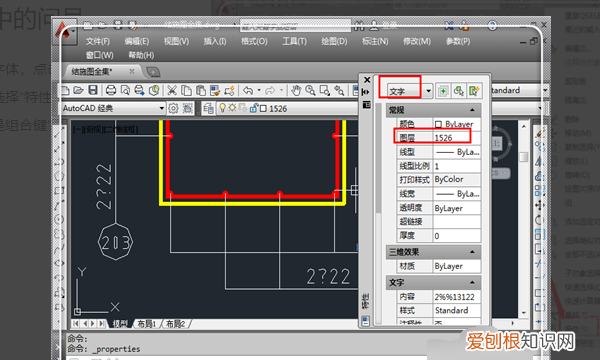Viewport: 600px width, 360px height.
Task: Open Layer Properties Manager icon
Action: click(208, 109)
